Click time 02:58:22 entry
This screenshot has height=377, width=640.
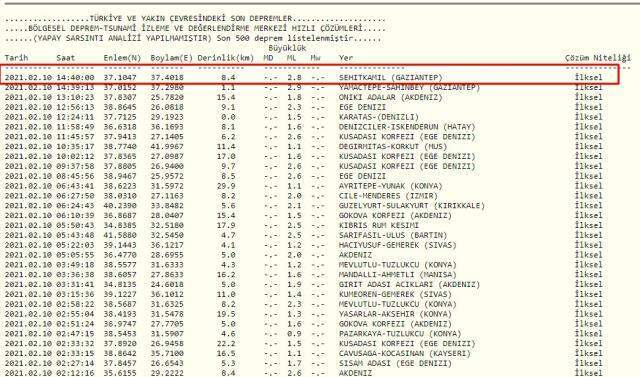(x=75, y=304)
